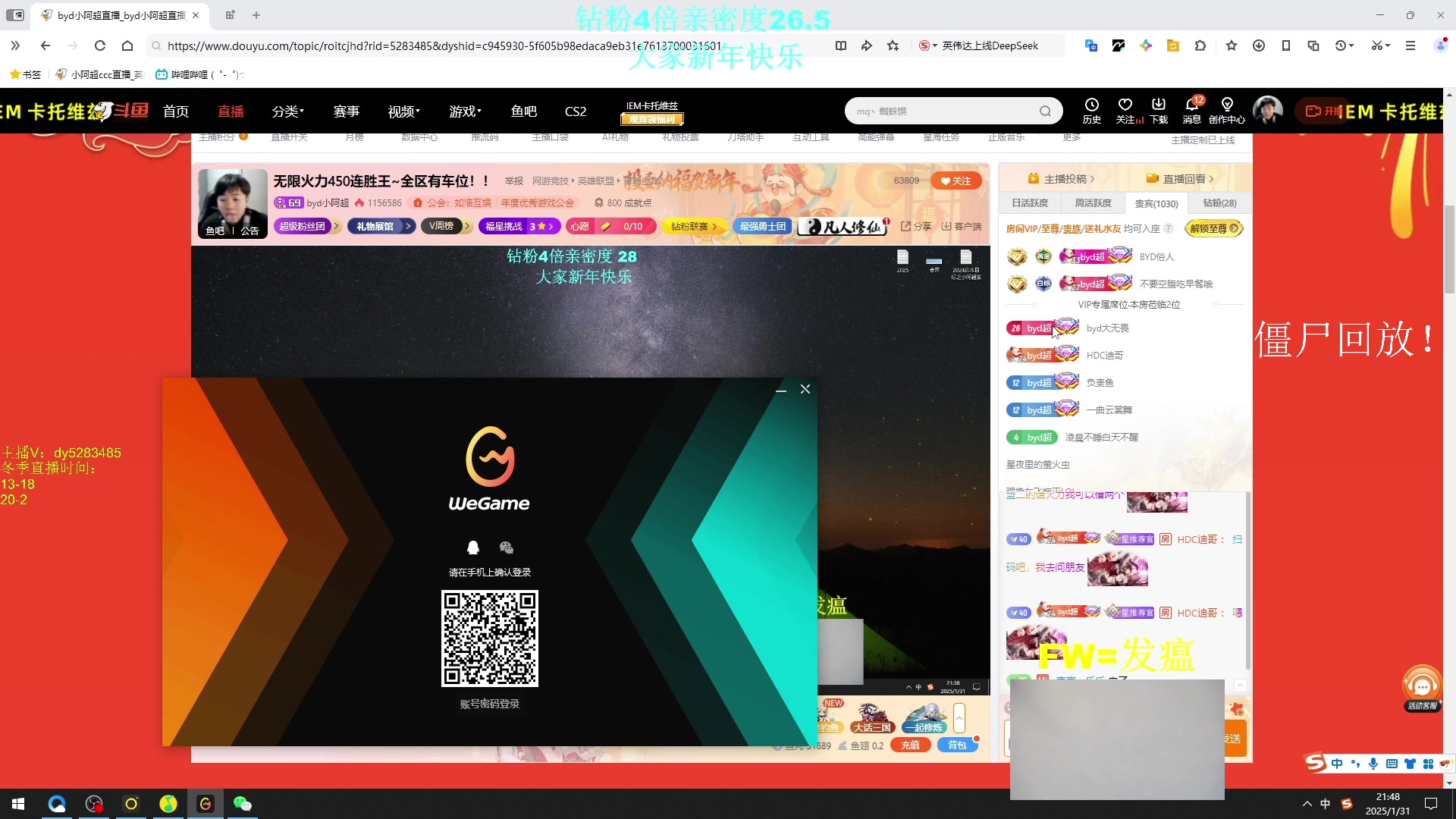Open the reader mode book icon in address bar

841,46
